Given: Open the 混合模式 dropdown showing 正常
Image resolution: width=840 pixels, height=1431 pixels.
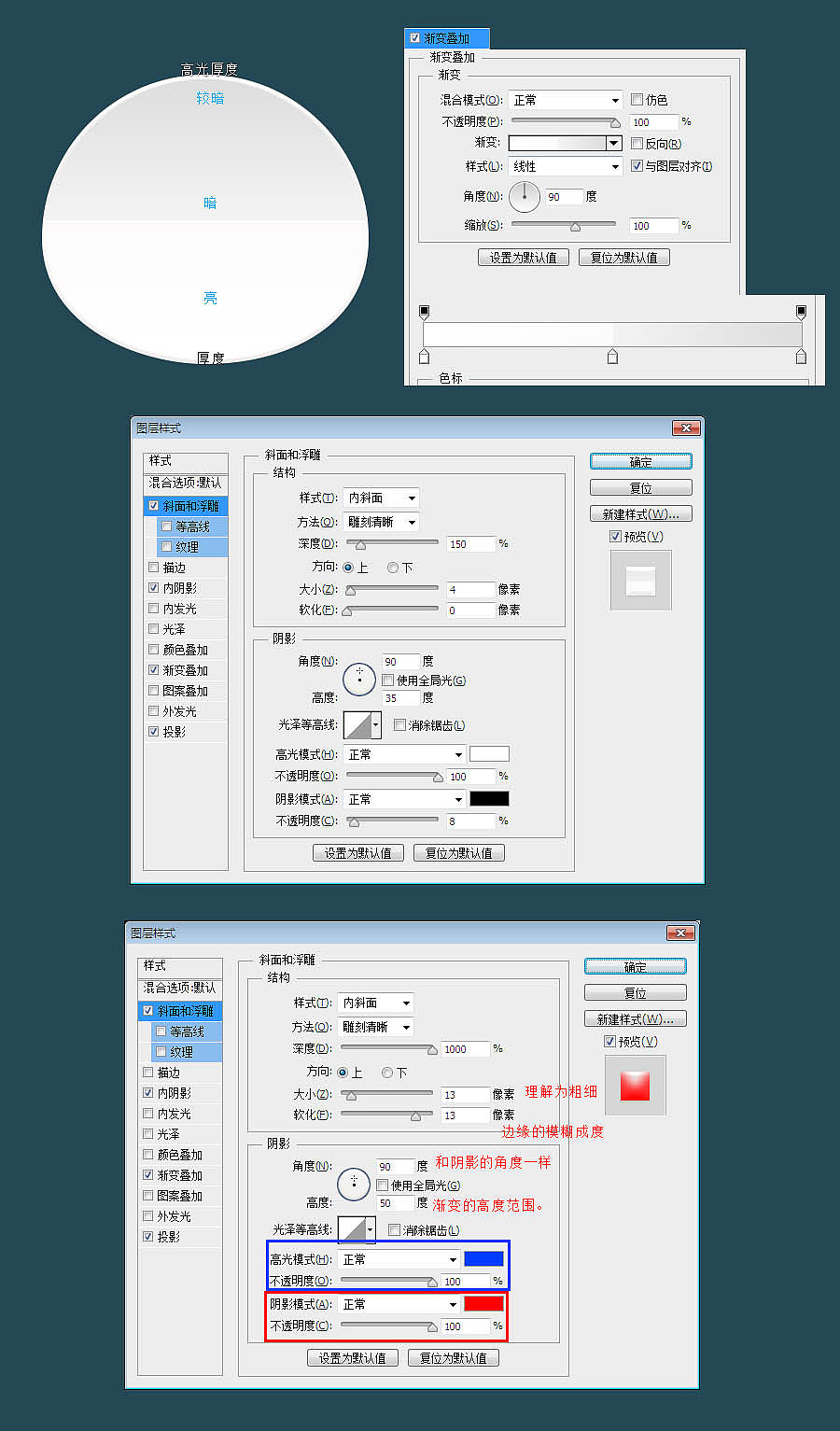Looking at the screenshot, I should coord(565,100).
